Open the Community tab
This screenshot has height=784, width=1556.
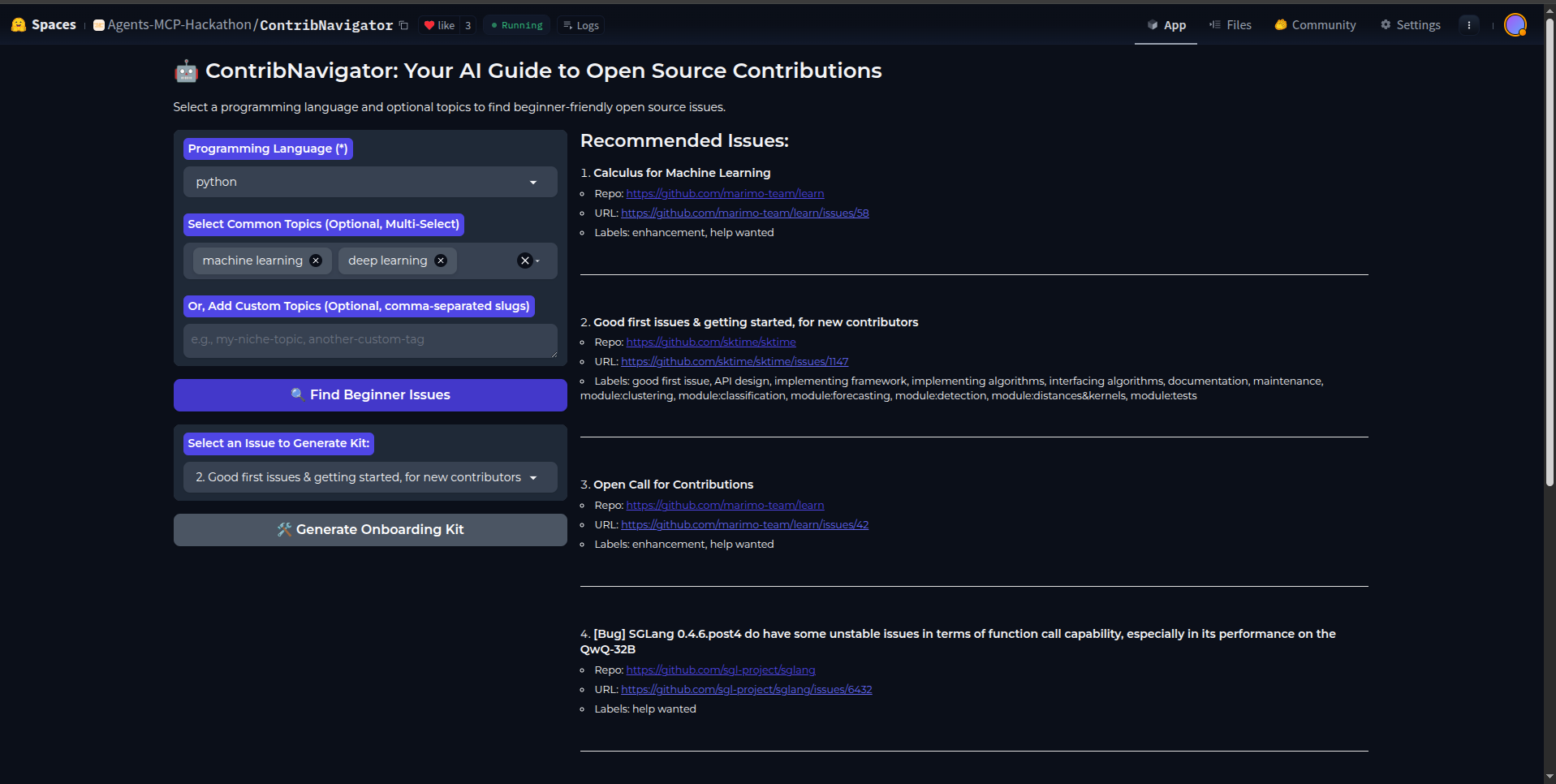[x=1315, y=25]
